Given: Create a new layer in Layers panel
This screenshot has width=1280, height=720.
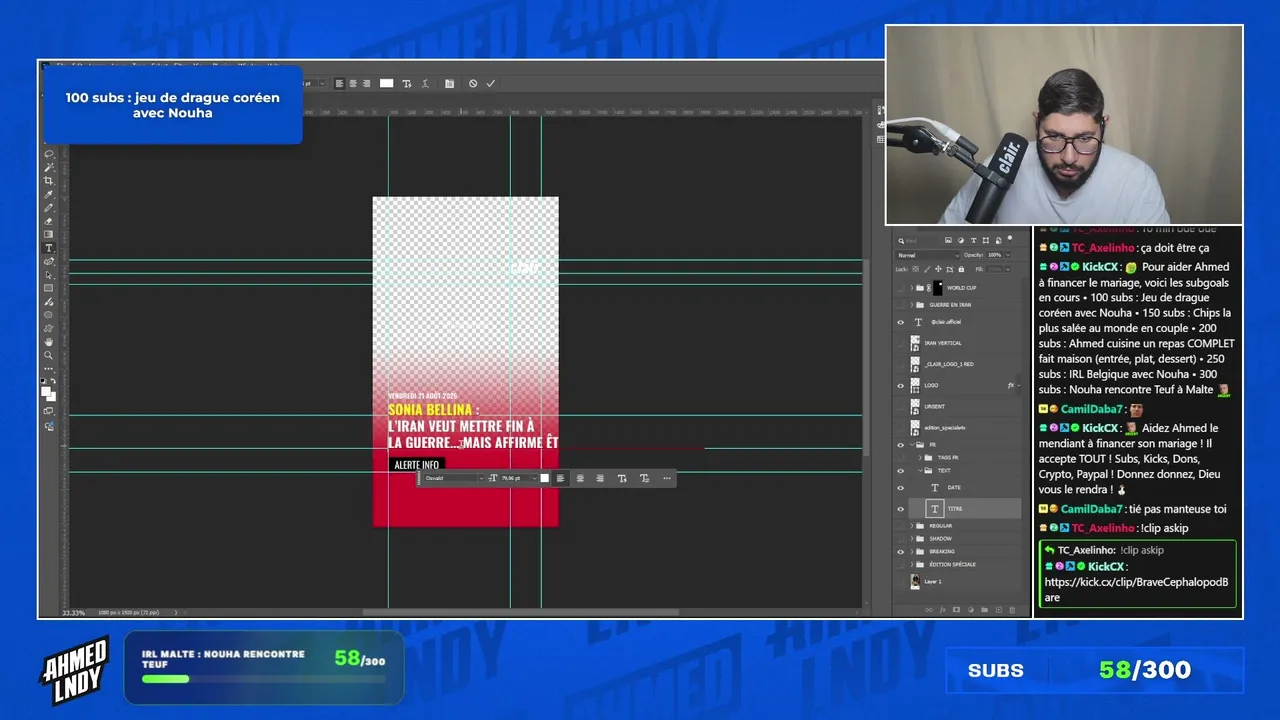Looking at the screenshot, I should [998, 609].
